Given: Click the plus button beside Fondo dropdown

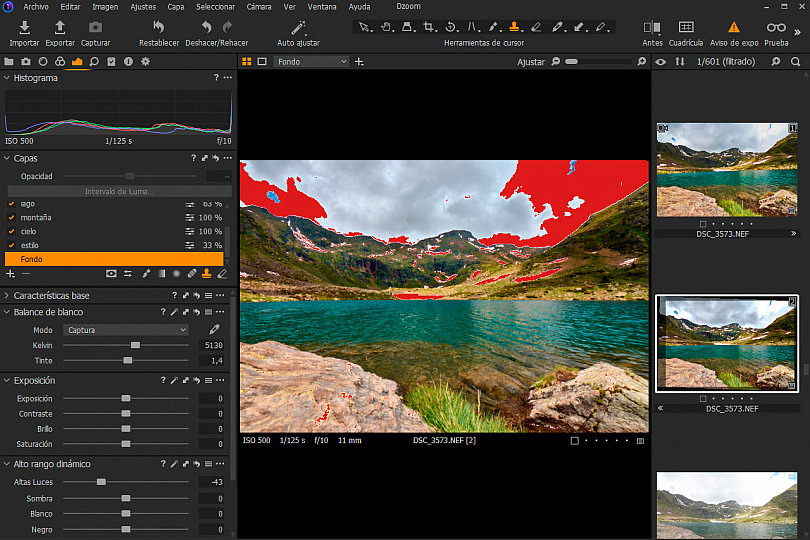Looking at the screenshot, I should click(x=359, y=62).
